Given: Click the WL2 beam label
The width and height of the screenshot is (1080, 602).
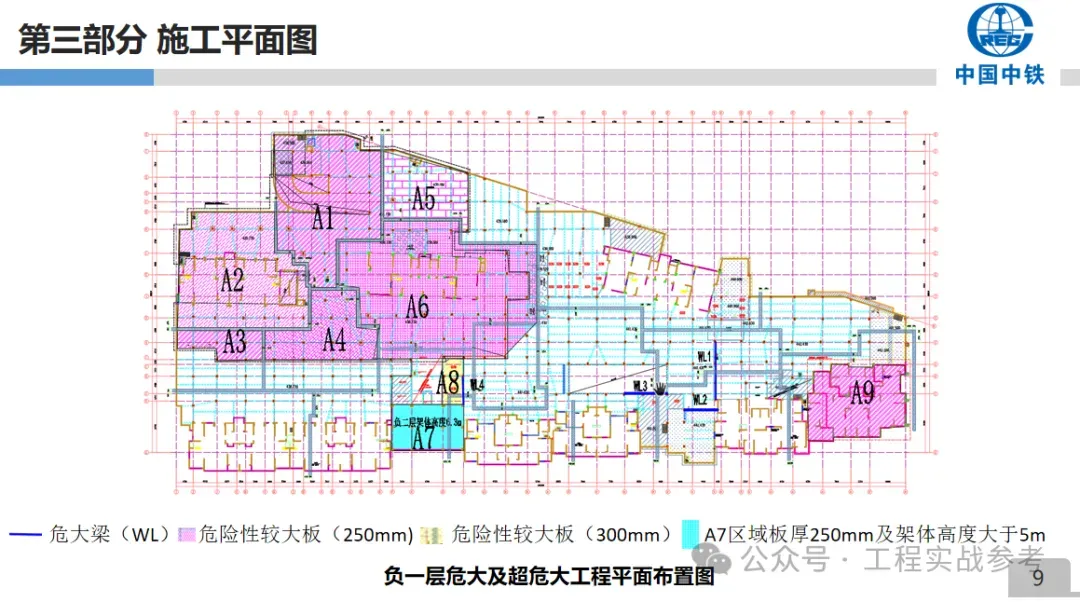Looking at the screenshot, I should pos(700,399).
